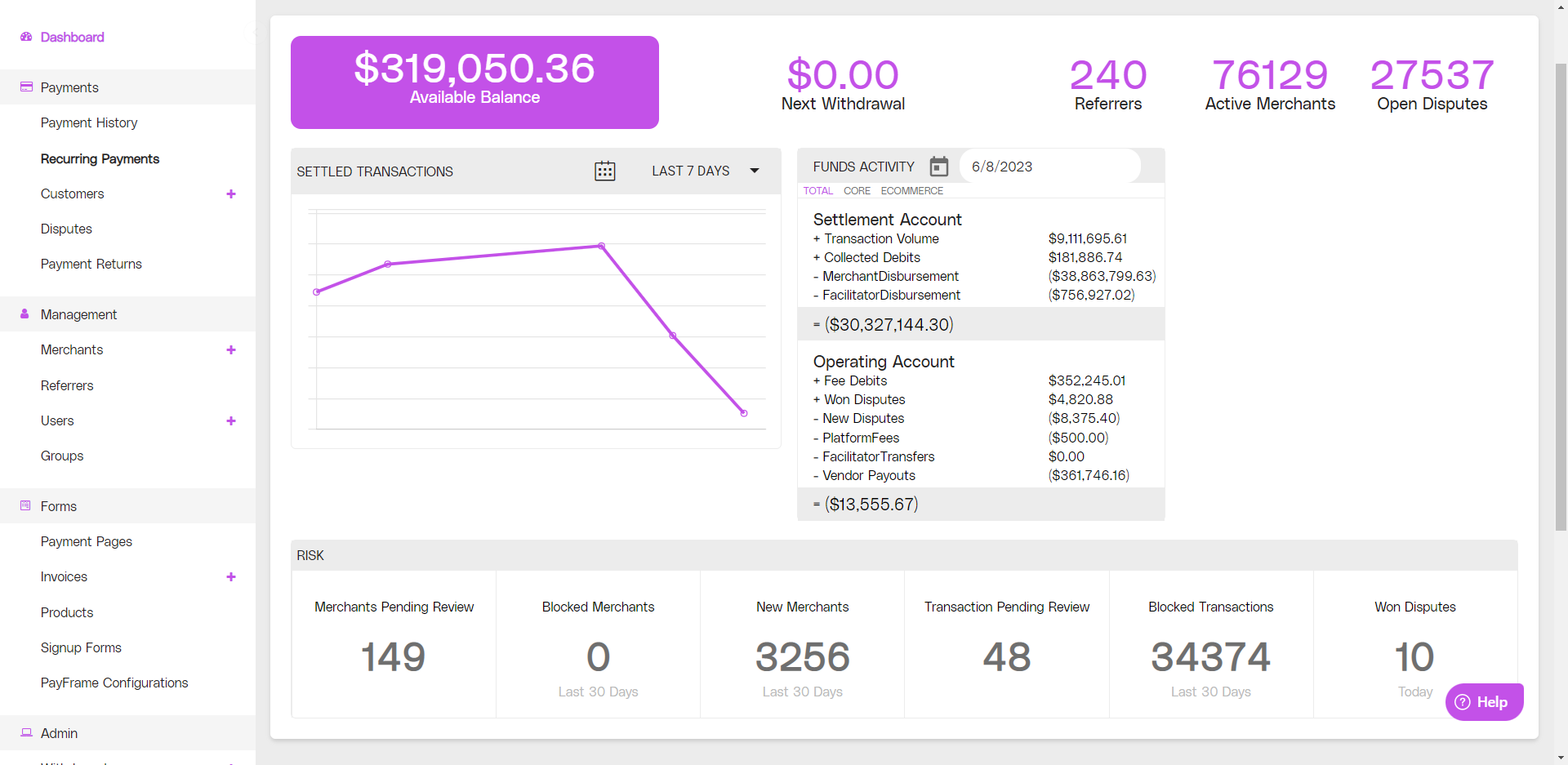Open Merchants Pending Review card 149
This screenshot has width=1568, height=765.
click(394, 644)
